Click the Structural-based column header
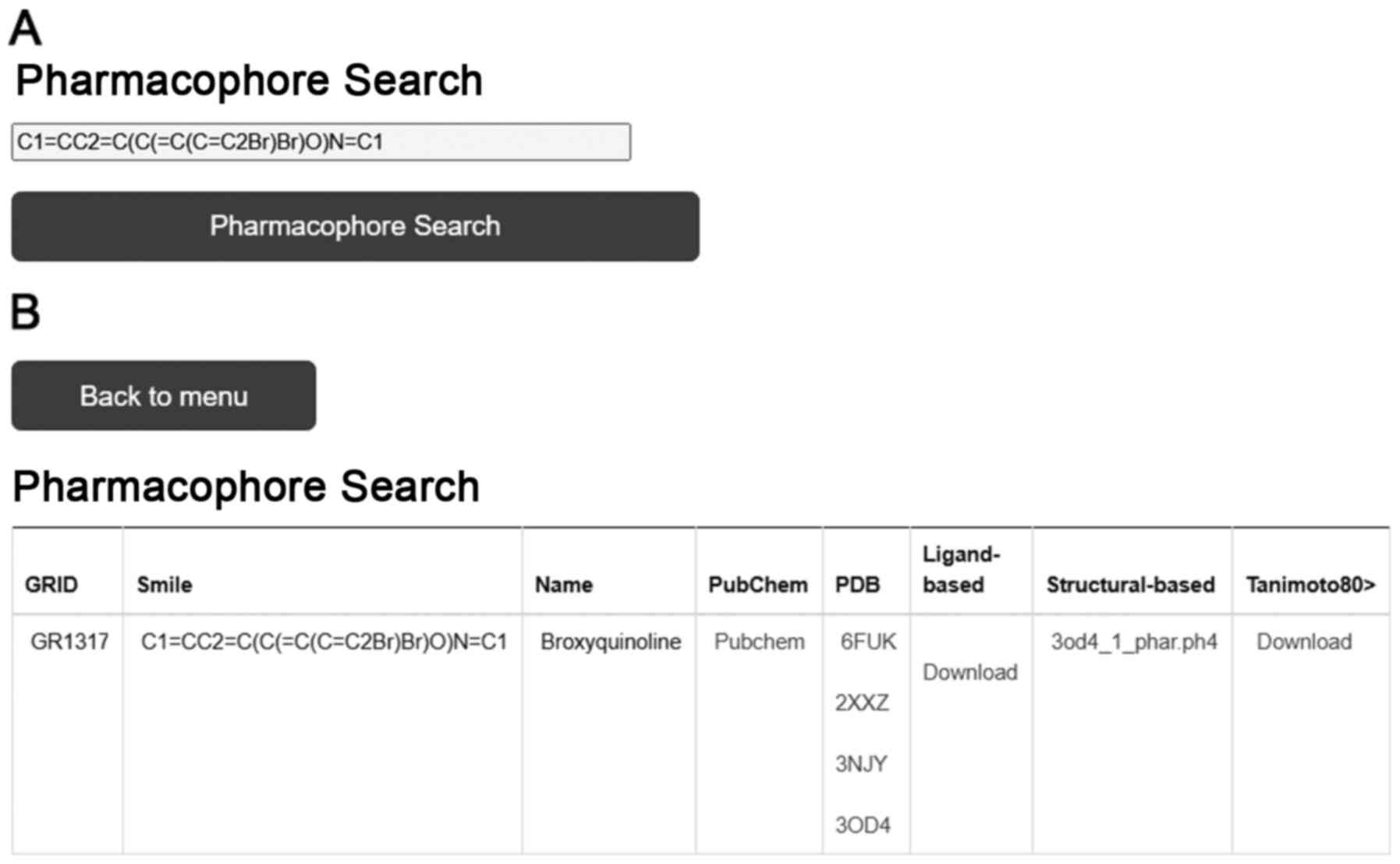This screenshot has height=864, width=1400. [x=1130, y=585]
